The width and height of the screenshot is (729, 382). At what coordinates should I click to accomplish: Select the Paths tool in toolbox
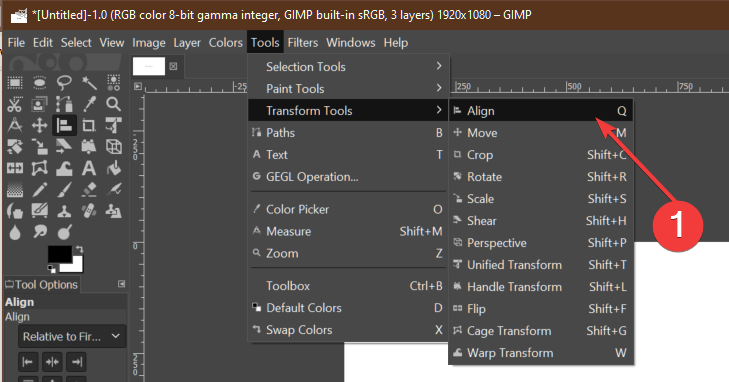[64, 104]
